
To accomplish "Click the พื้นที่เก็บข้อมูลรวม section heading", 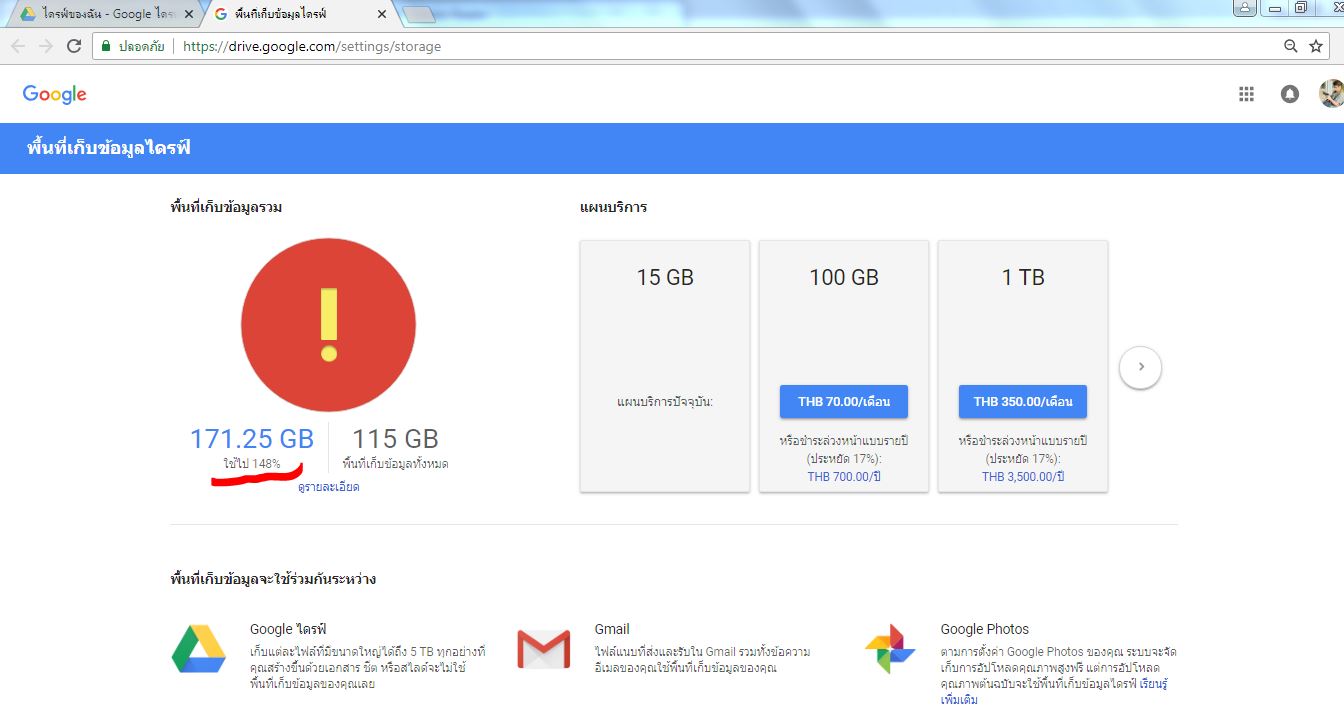I will (x=226, y=208).
